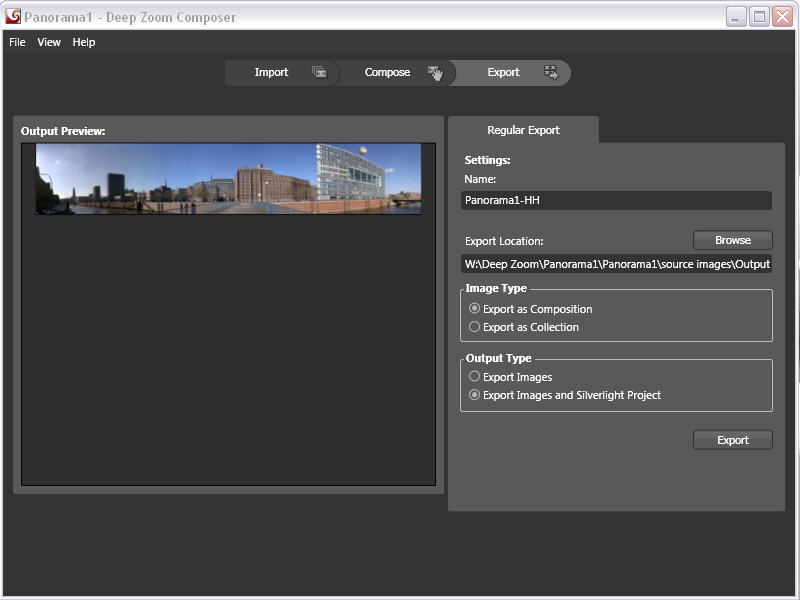The width and height of the screenshot is (800, 600).
Task: Click the panorama image in Output Preview
Action: [x=228, y=178]
